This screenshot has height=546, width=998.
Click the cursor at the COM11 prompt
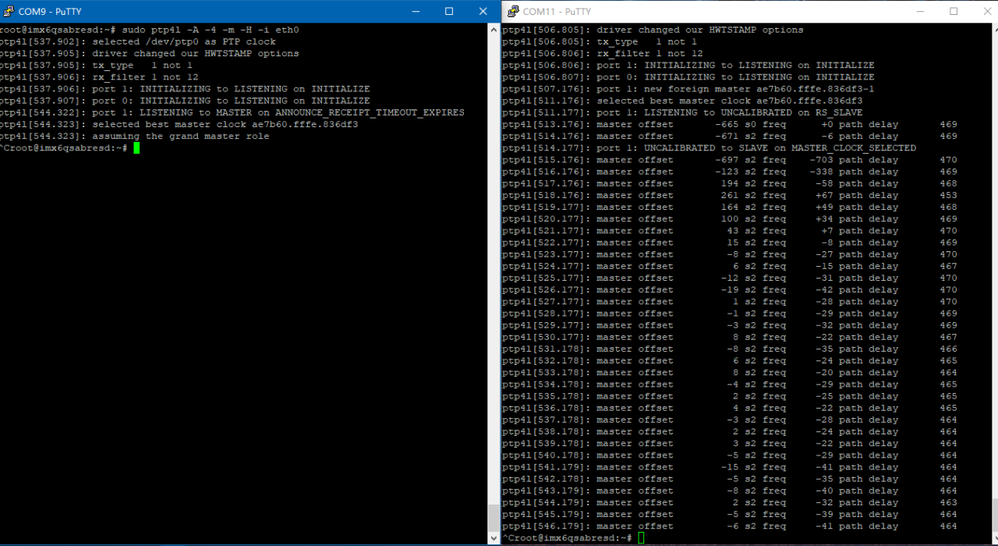tap(641, 538)
